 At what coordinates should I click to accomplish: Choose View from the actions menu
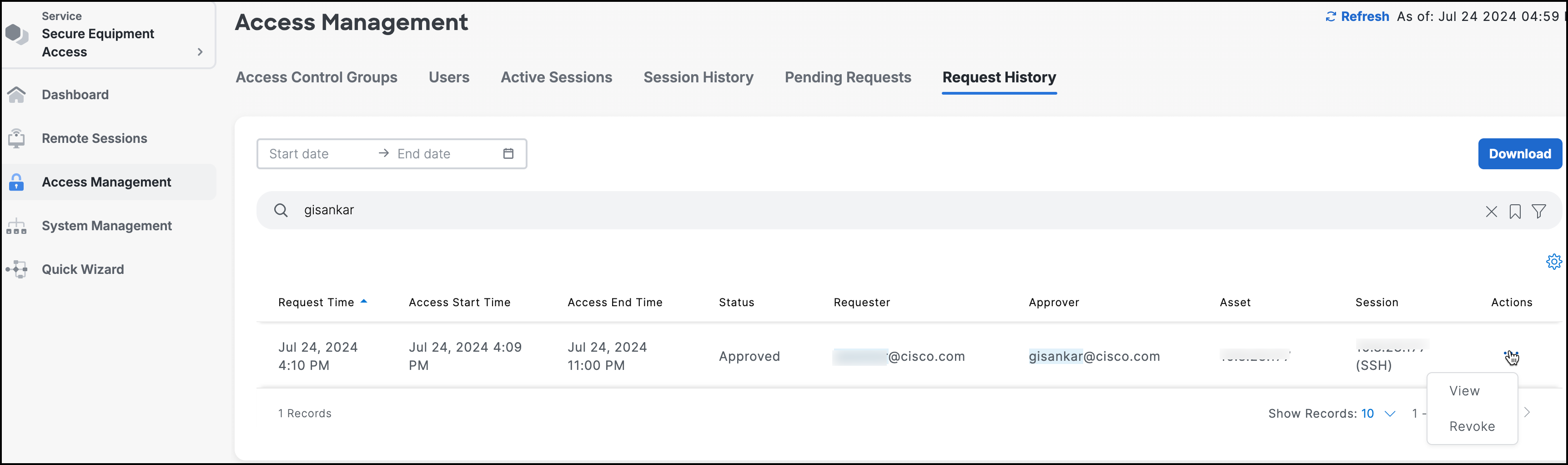[x=1464, y=391]
